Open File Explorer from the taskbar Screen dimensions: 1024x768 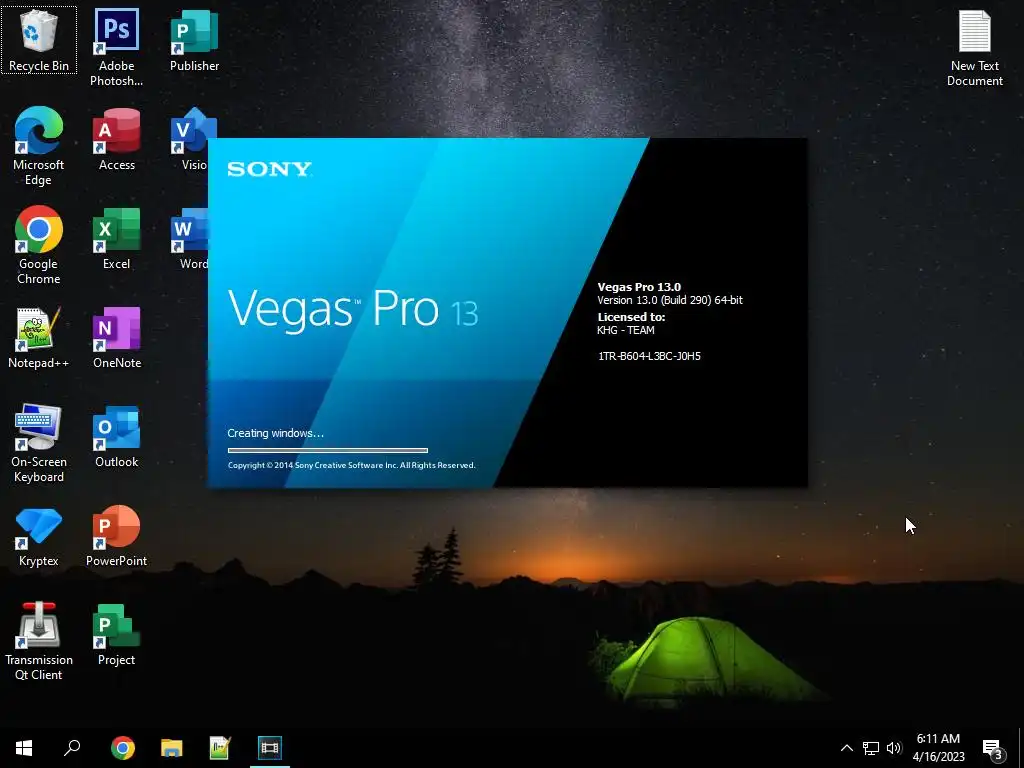pos(172,748)
